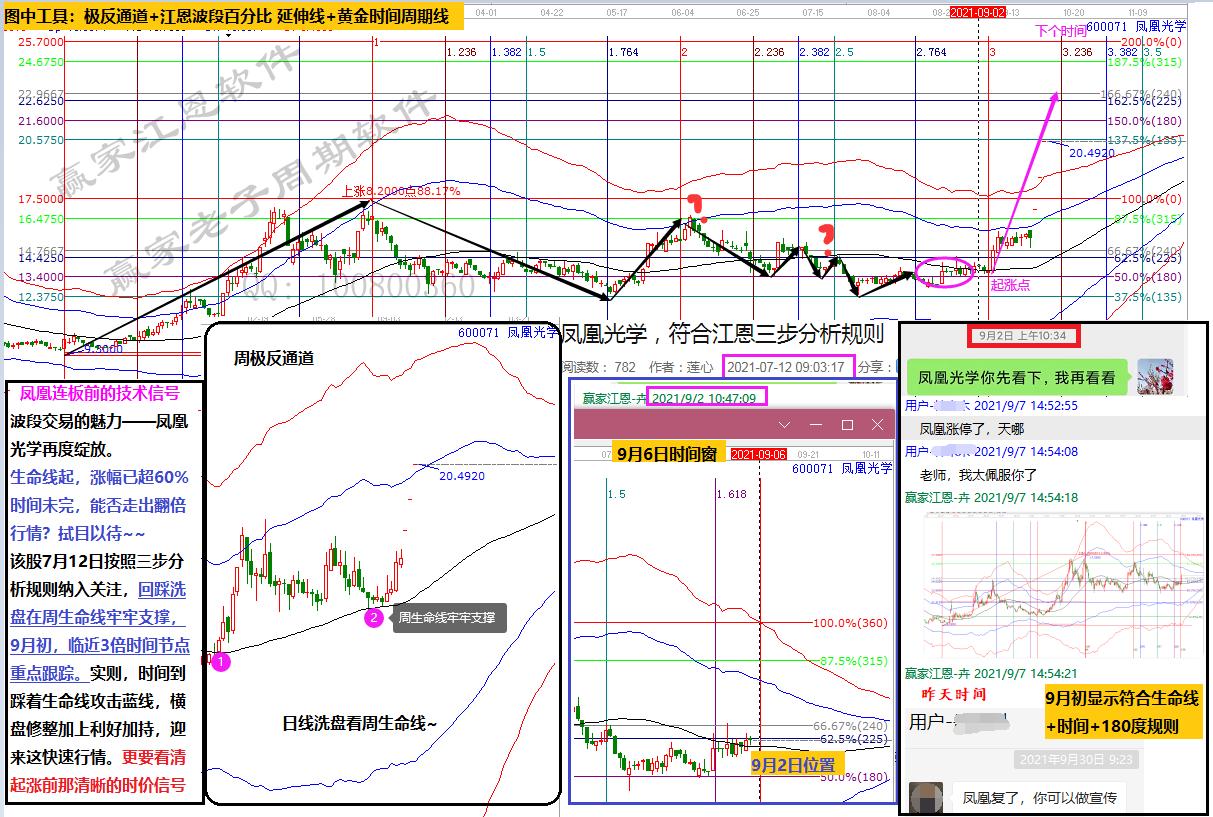Select the red 2021-09-02 date marker
This screenshot has width=1213, height=817.
tap(978, 12)
